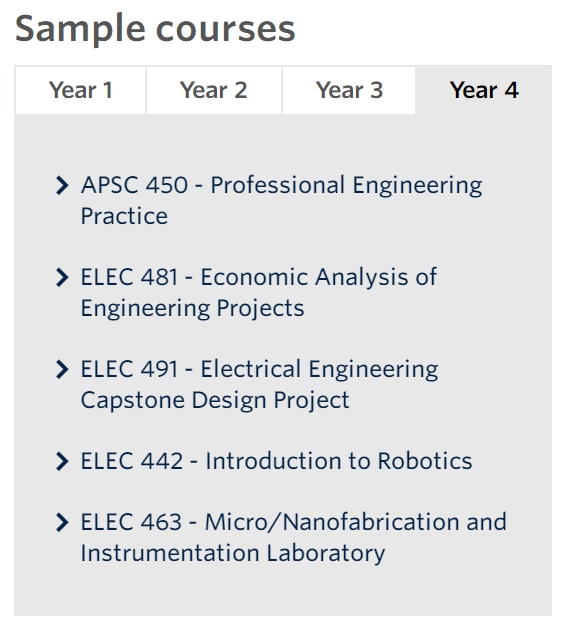Image resolution: width=565 pixels, height=625 pixels.
Task: Click the active Year 4 tab
Action: click(x=484, y=90)
